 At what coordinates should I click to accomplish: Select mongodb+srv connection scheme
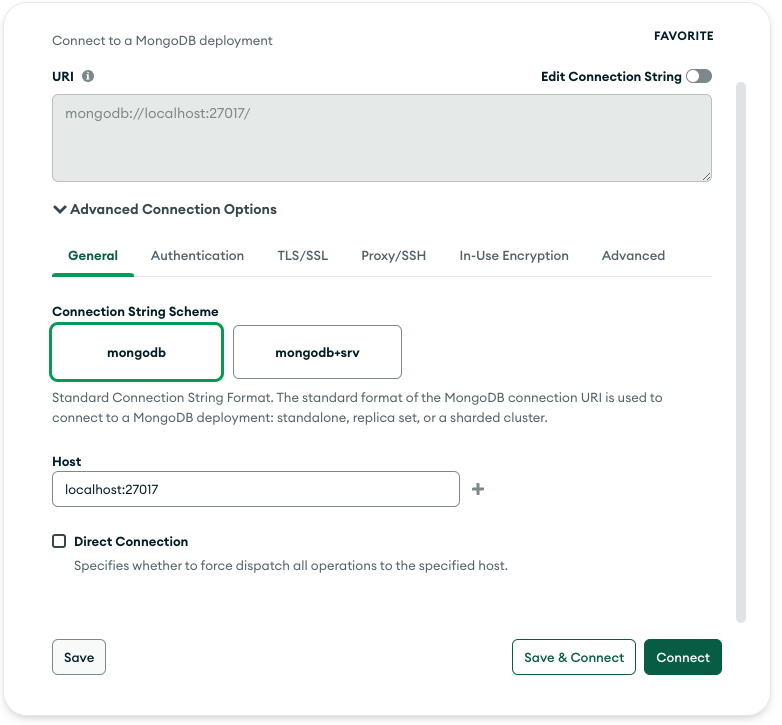click(x=317, y=352)
